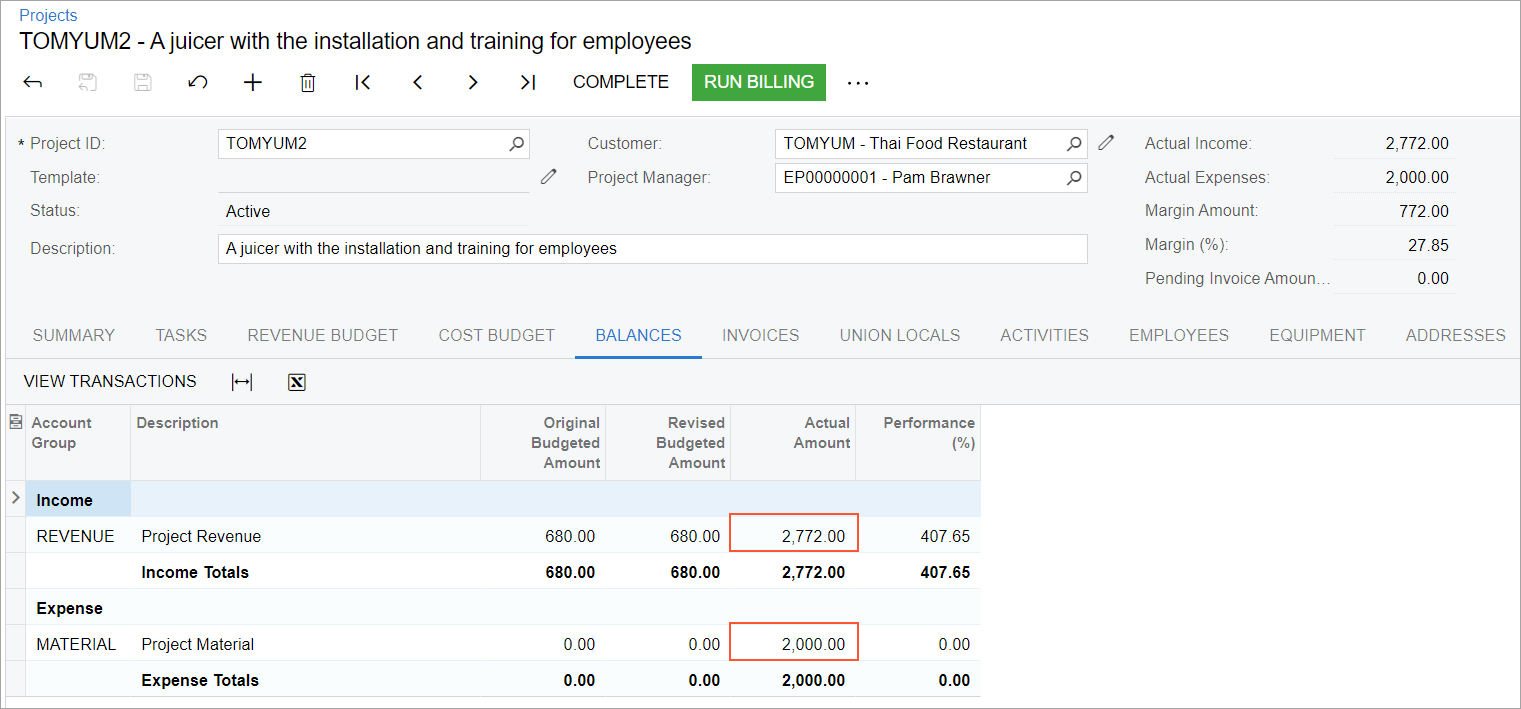Image resolution: width=1521 pixels, height=709 pixels.
Task: Edit the customer with pencil icon
Action: 1106,143
